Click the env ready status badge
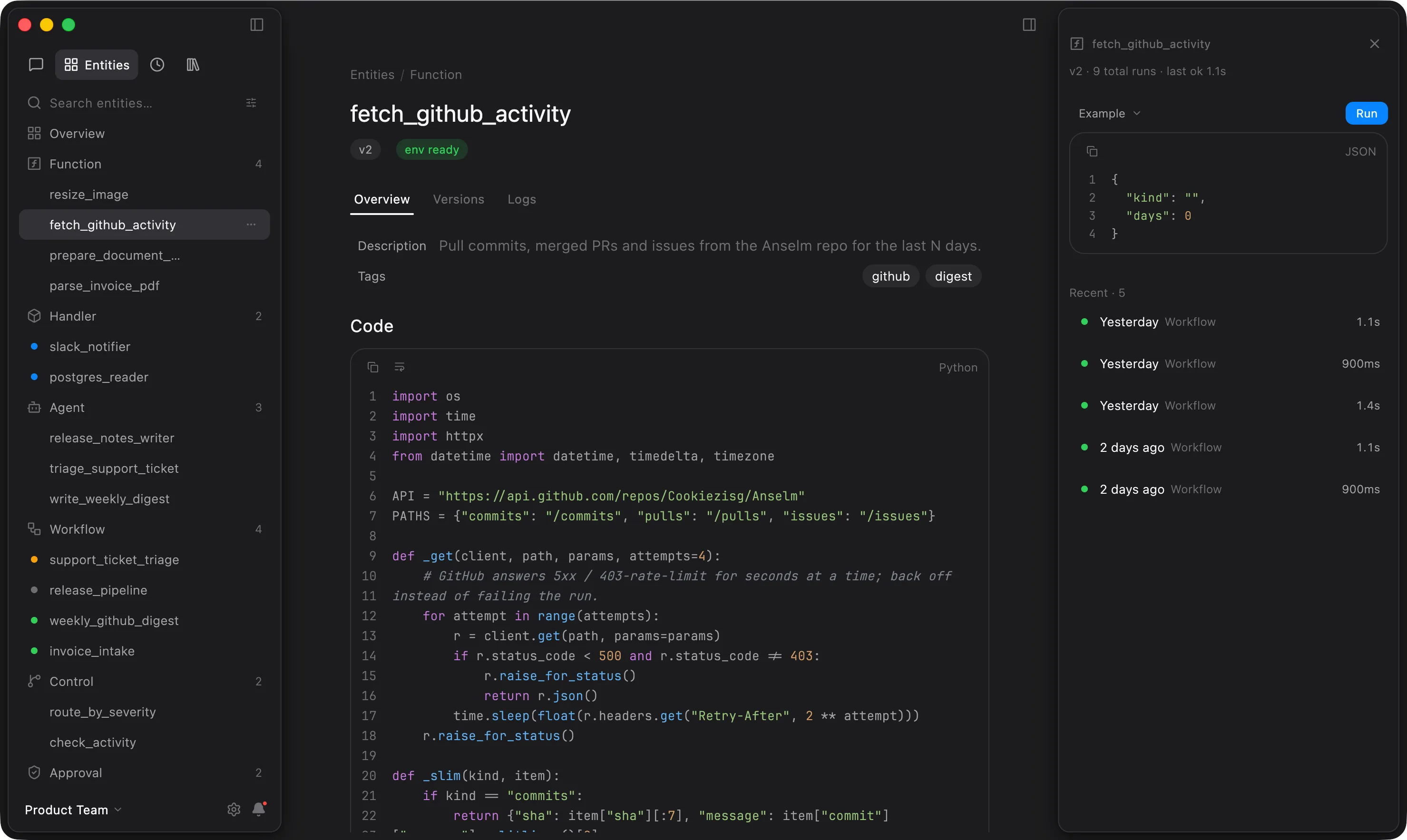This screenshot has height=840, width=1407. tap(432, 150)
